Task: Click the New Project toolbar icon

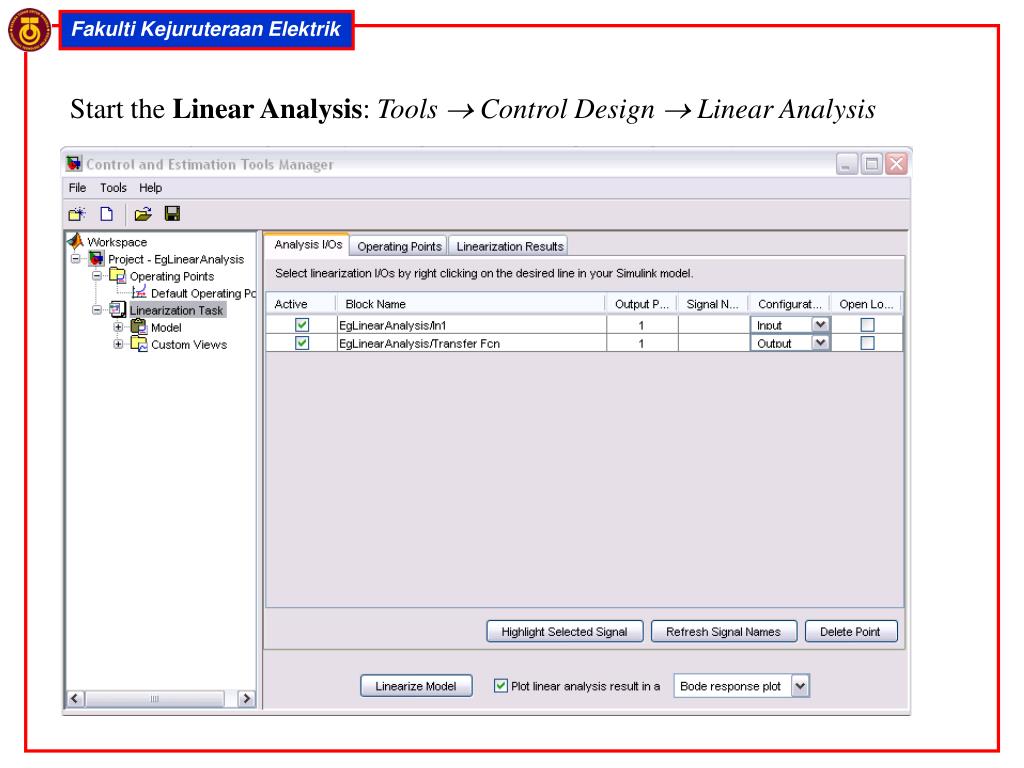Action: [77, 214]
